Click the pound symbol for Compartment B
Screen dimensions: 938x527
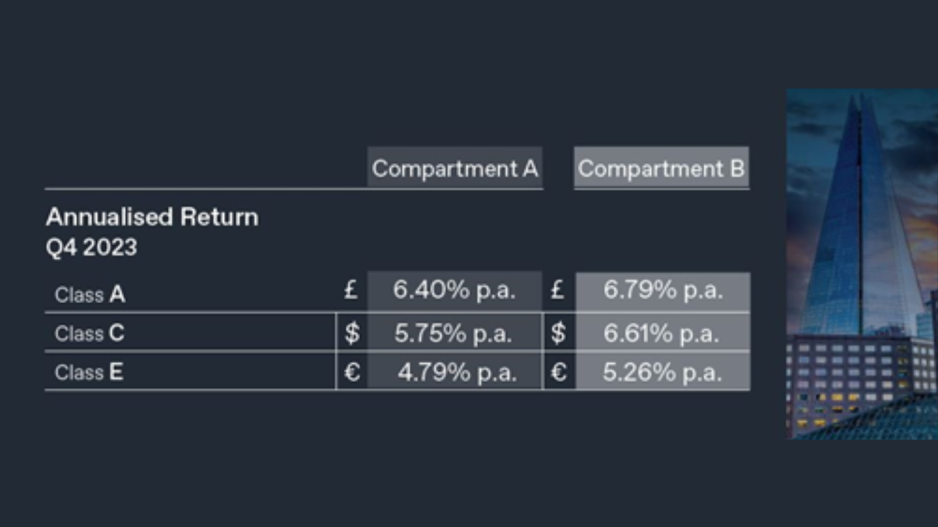click(558, 291)
